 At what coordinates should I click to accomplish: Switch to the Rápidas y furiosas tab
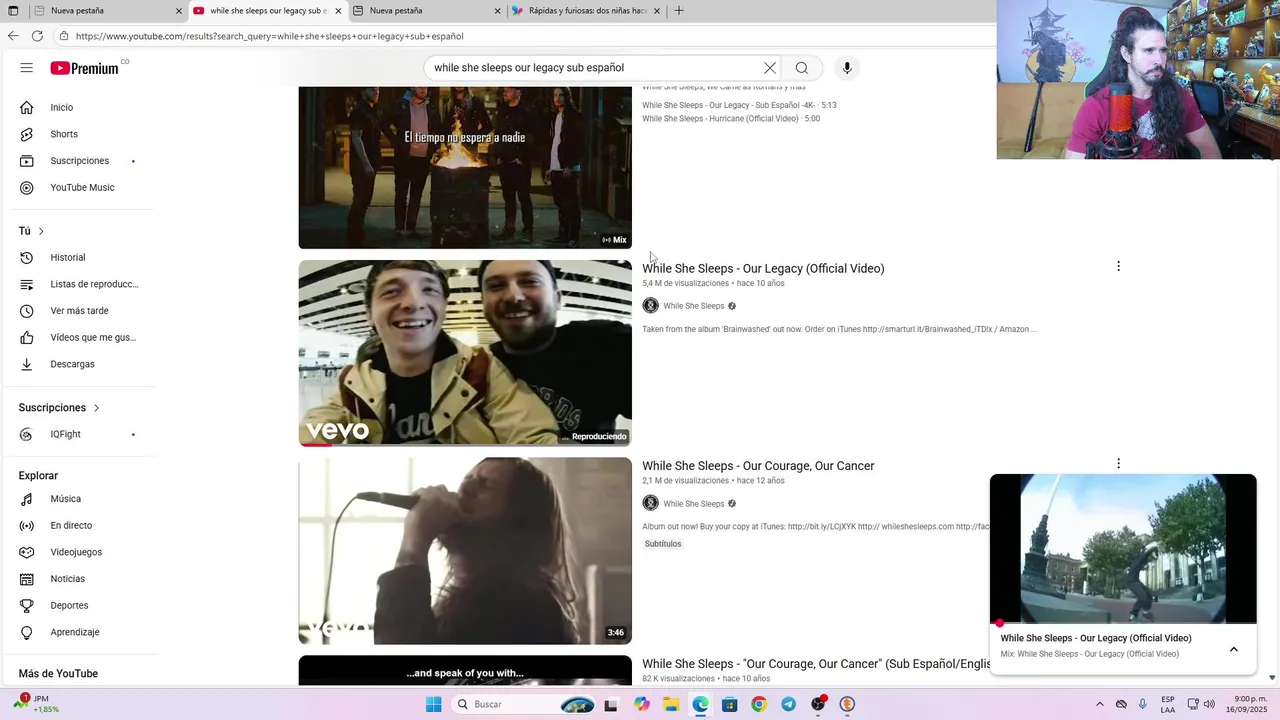pos(585,11)
